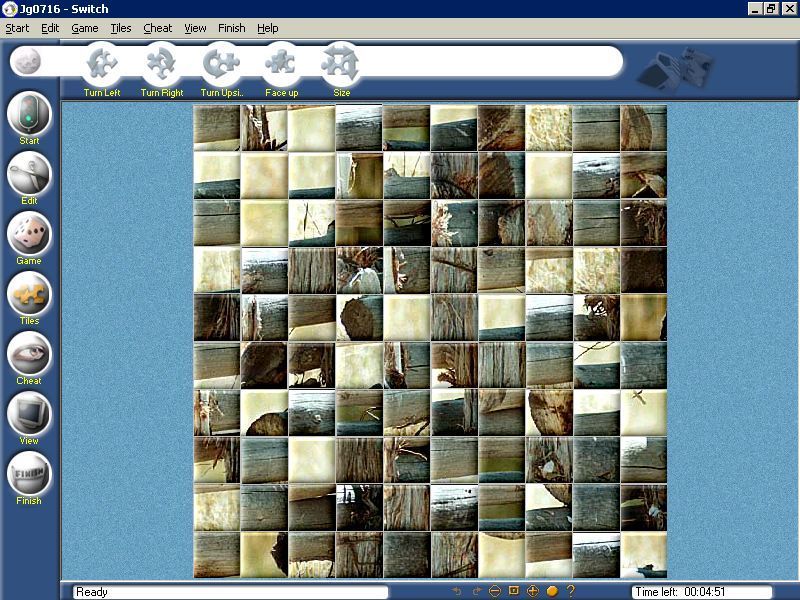Open the Game menu
The height and width of the screenshot is (600, 800).
pos(84,28)
